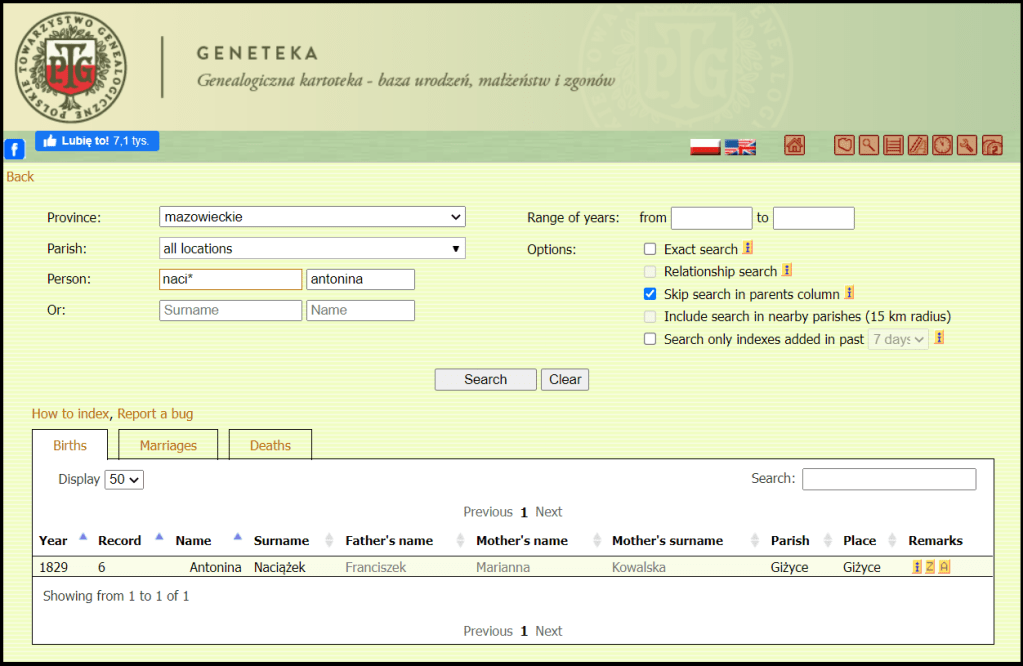Tick Search only indexes added in past
This screenshot has width=1023, height=666.
(650, 339)
